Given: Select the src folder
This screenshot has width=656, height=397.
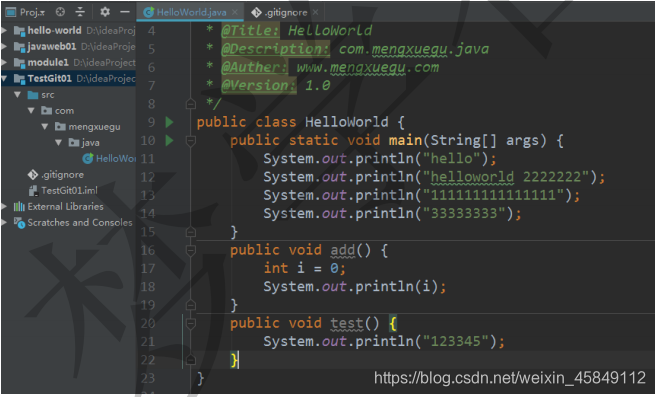Looking at the screenshot, I should tap(48, 95).
